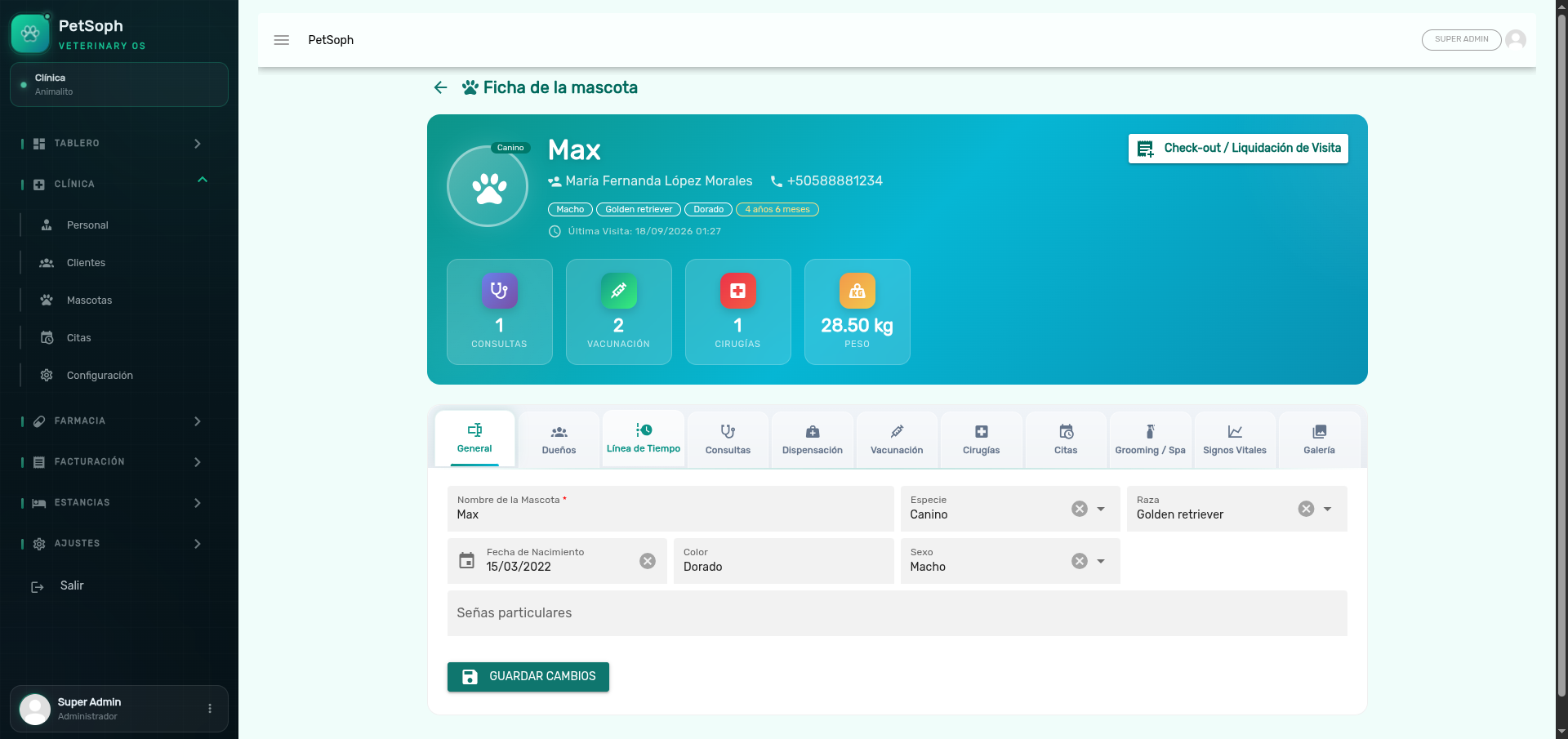Click the Facturación invoice icon in sidebar
The image size is (1568, 739).
tap(39, 462)
